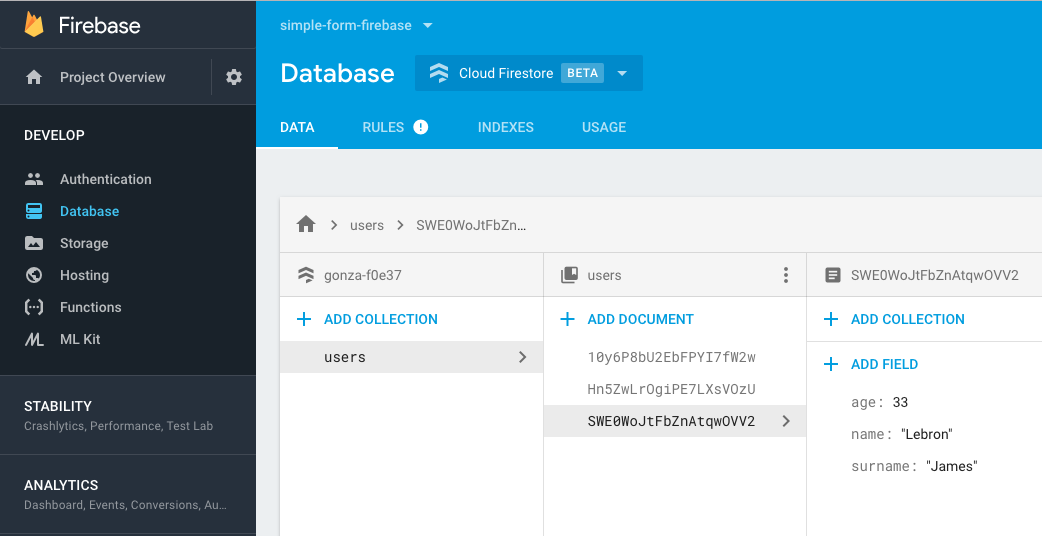Image resolution: width=1042 pixels, height=536 pixels.
Task: Select document SWE0WoJtFbZnAtqwOVV2 in list
Action: pos(675,421)
